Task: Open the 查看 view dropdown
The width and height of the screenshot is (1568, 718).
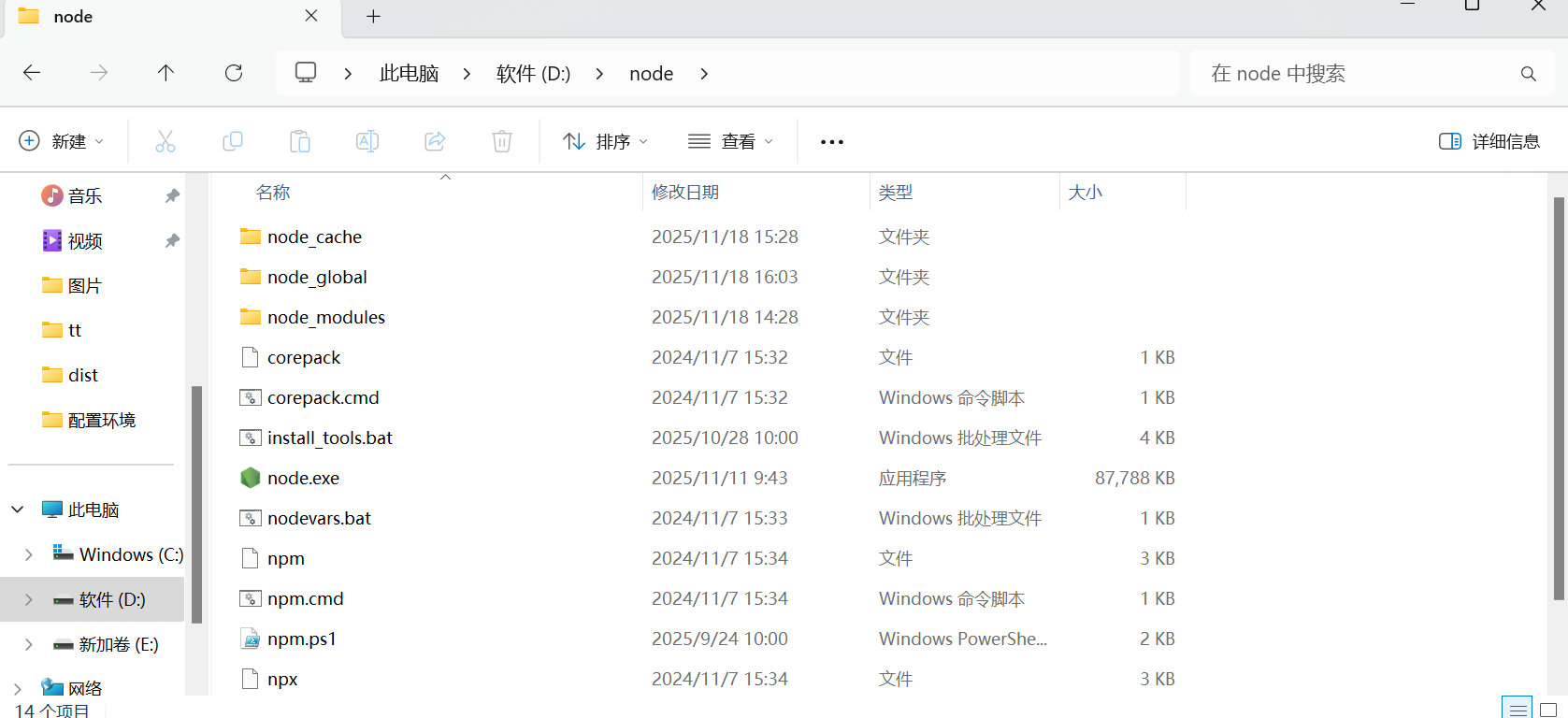Action: 730,141
